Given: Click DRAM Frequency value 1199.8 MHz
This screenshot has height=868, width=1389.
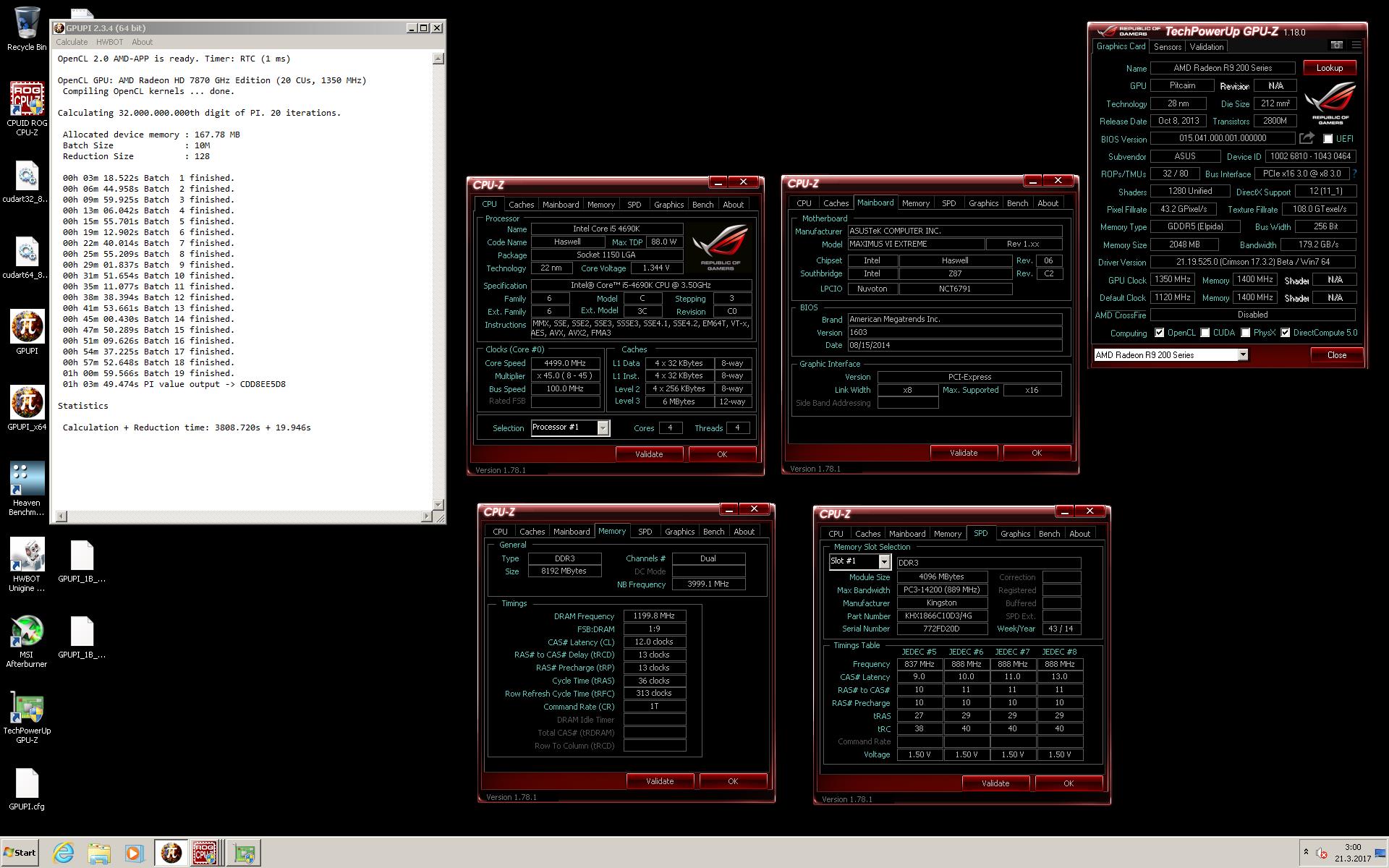Looking at the screenshot, I should 655,616.
